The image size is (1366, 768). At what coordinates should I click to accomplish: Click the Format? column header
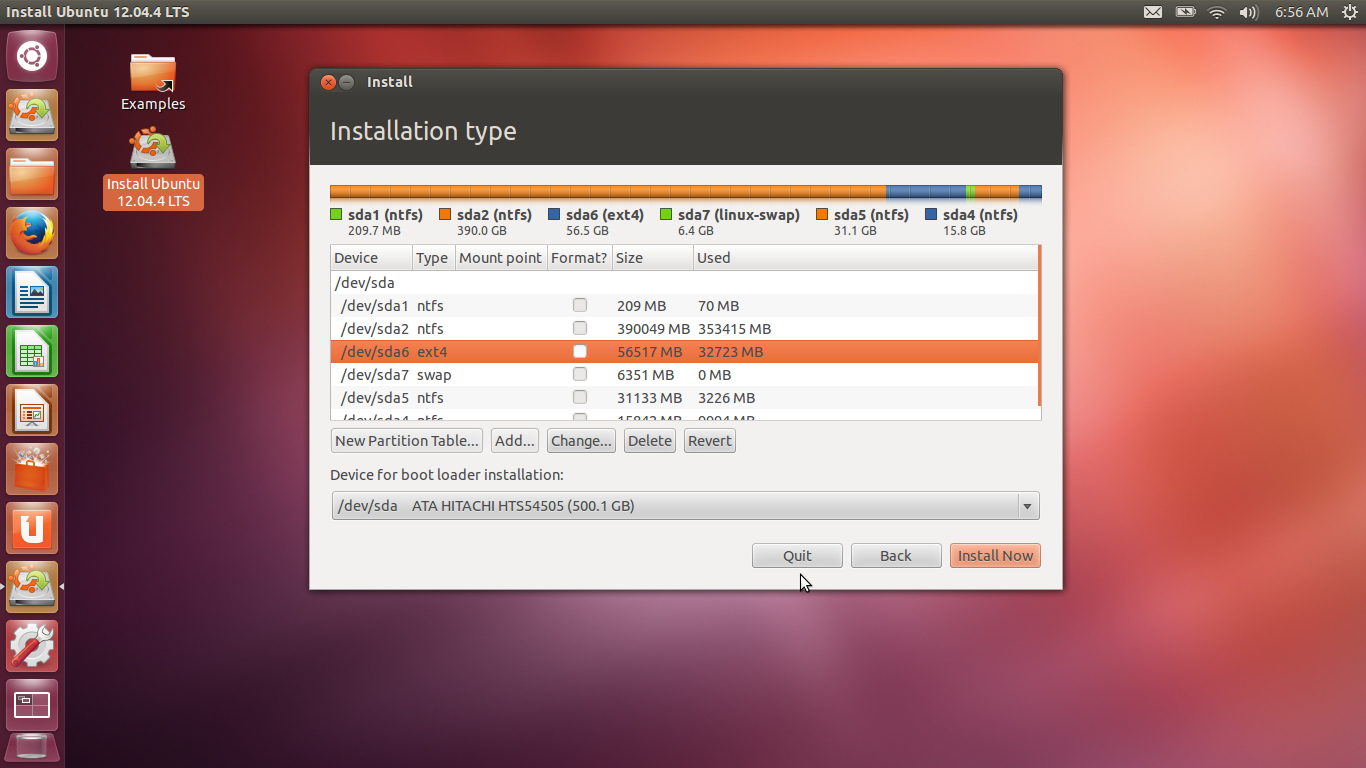click(579, 258)
